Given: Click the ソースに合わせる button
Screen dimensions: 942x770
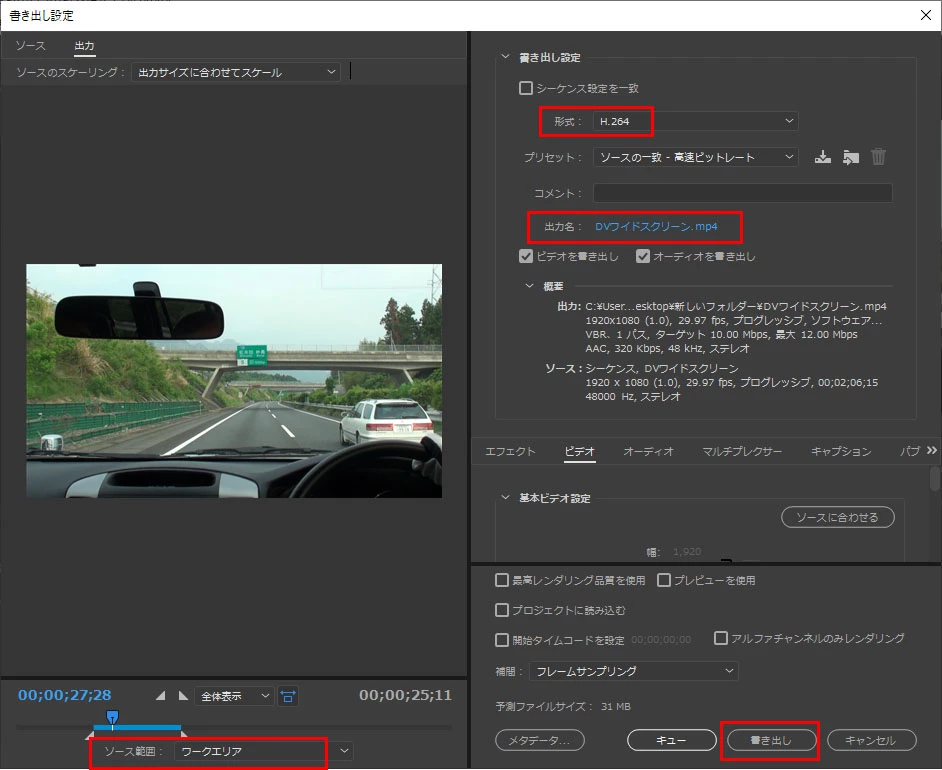Looking at the screenshot, I should coord(837,517).
